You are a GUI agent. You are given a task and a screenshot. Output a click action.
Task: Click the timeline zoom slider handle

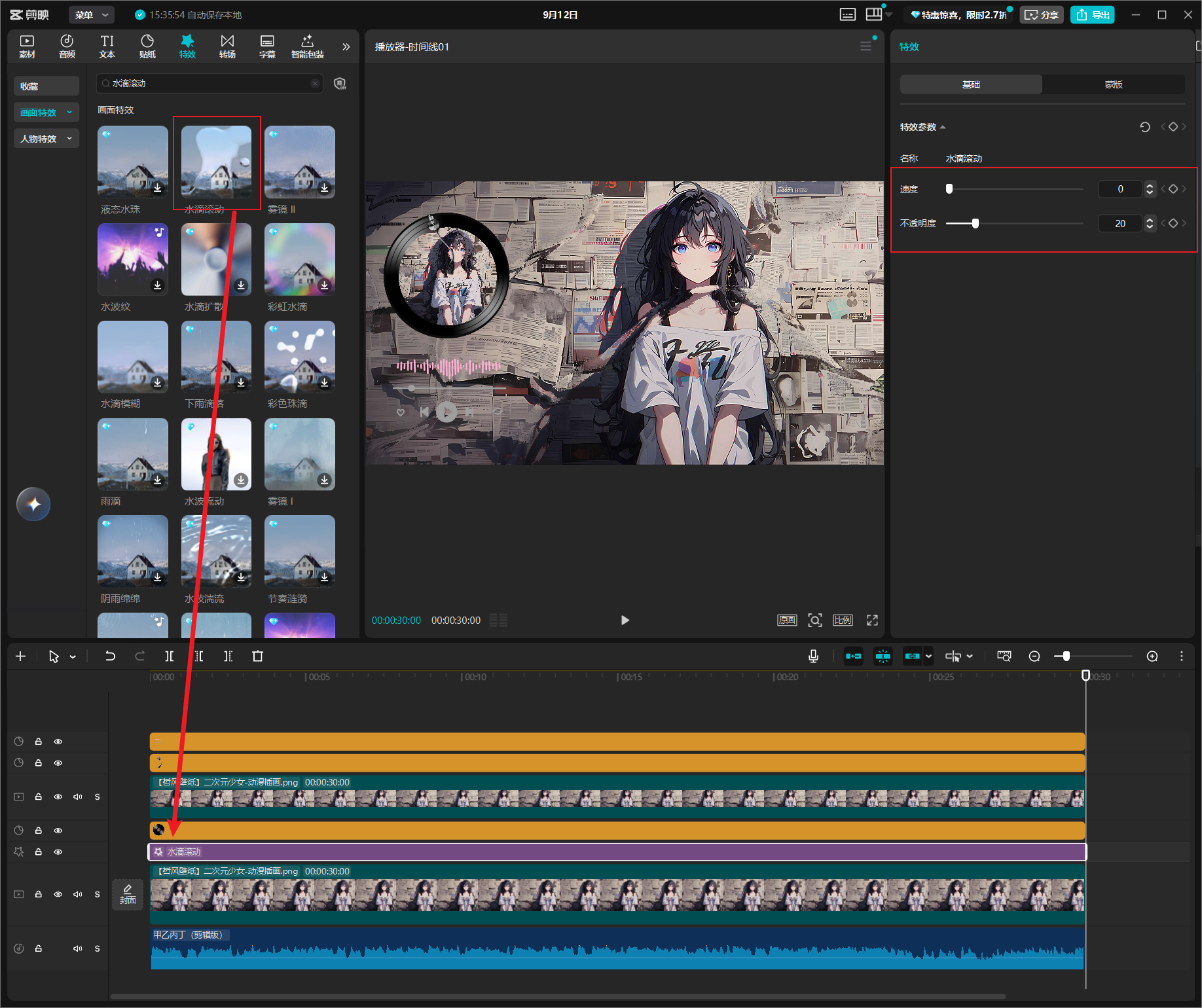[1066, 656]
